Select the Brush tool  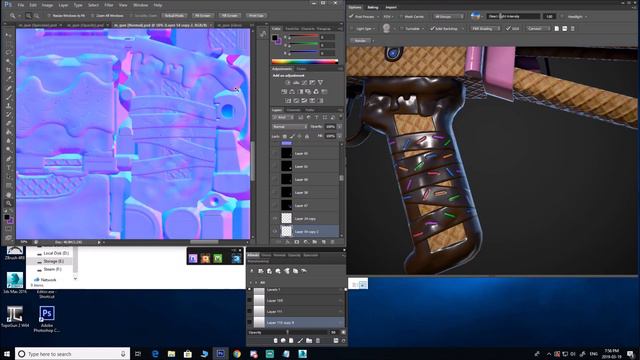click(x=9, y=97)
